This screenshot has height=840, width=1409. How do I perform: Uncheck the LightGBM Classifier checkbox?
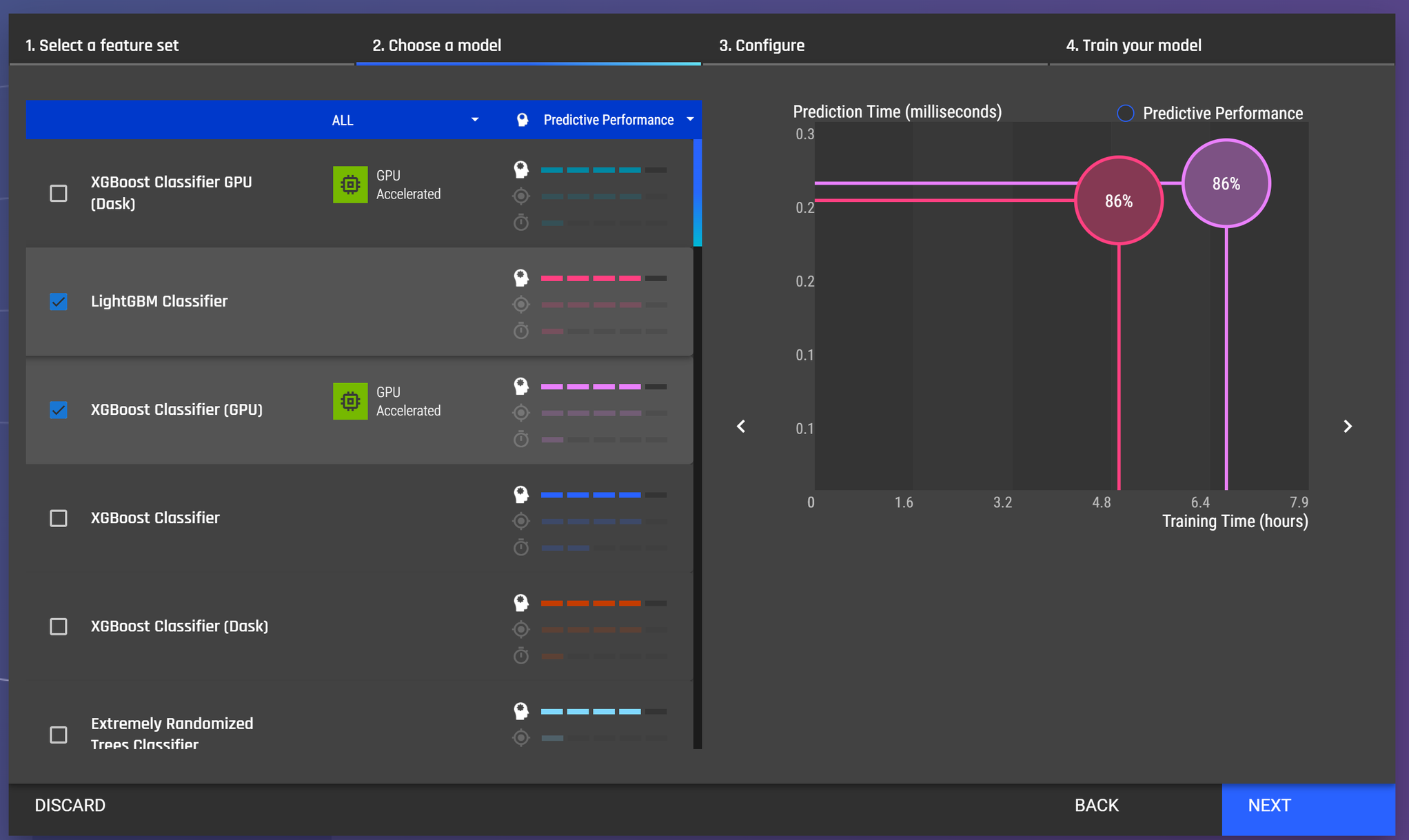click(59, 301)
